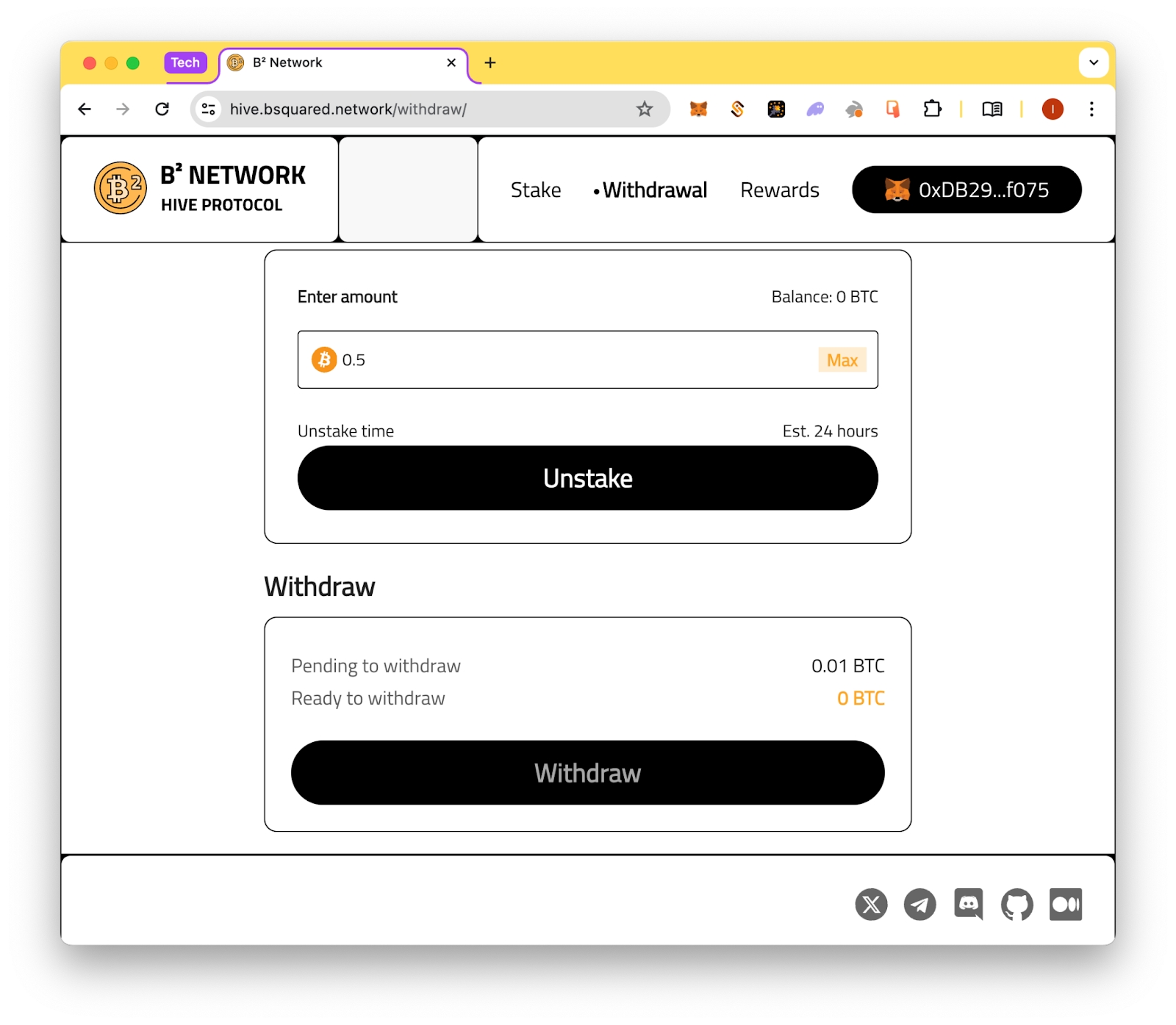Click the browser forward arrow
Viewport: 1176px width, 1025px height.
click(x=123, y=109)
